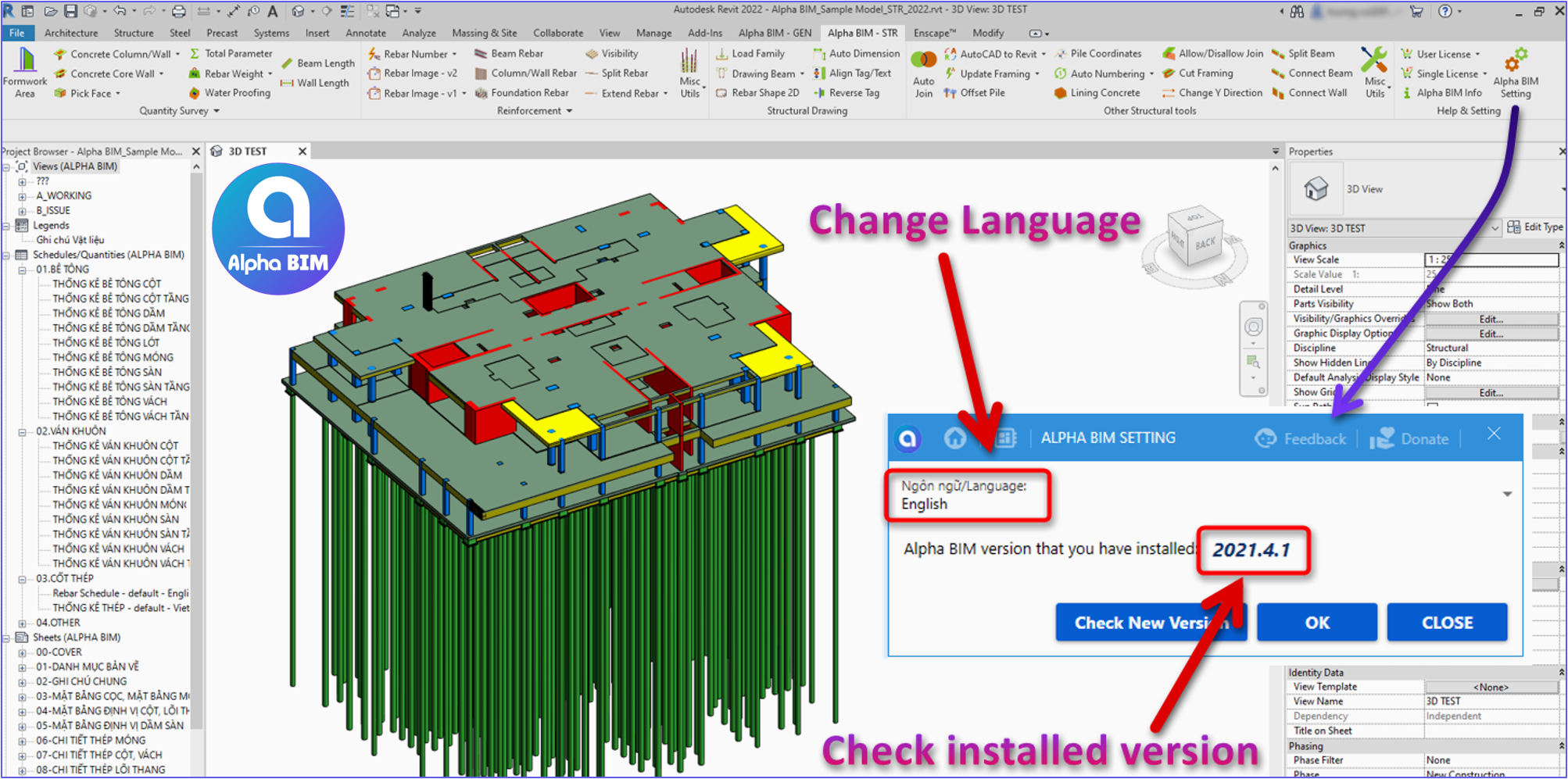Open the Formwork Area tool
The height and width of the screenshot is (779, 1568).
coord(25,73)
